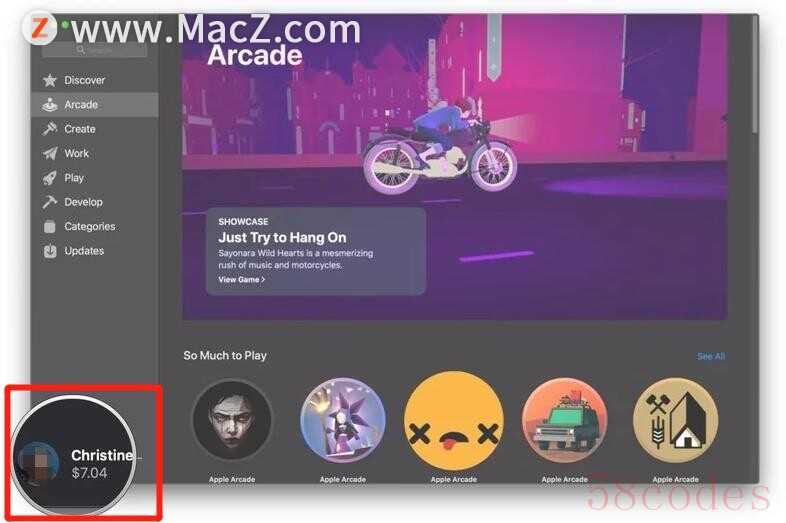This screenshot has width=786, height=523.
Task: Open Updates via download arrow icon
Action: coord(50,251)
